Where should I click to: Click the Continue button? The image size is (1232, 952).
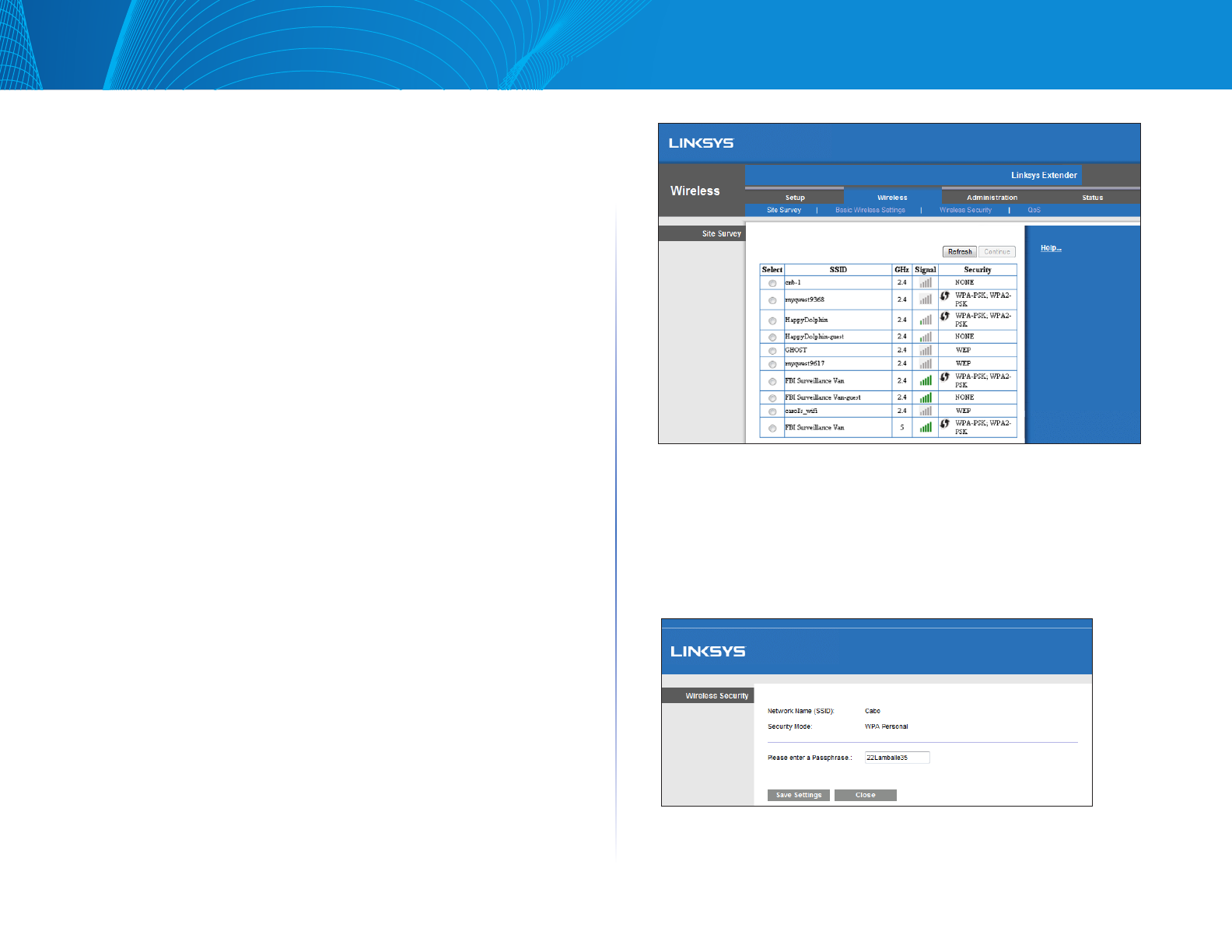coord(997,252)
